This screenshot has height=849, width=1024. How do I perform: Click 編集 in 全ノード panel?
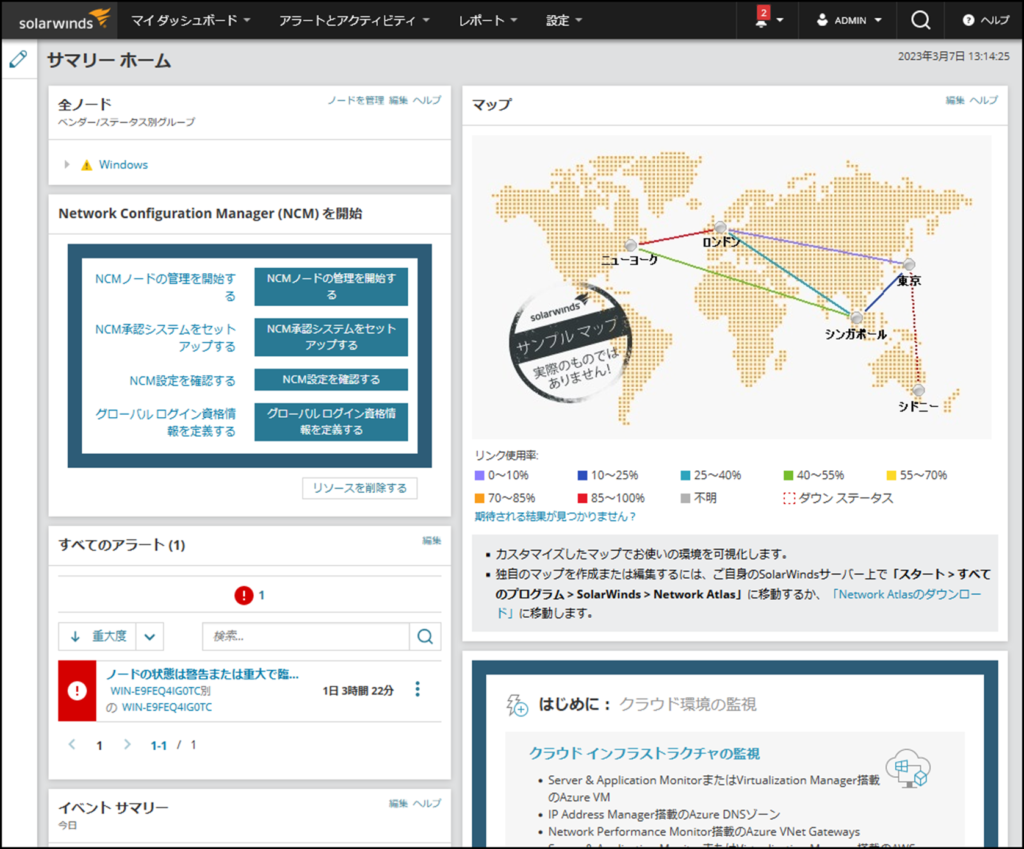pyautogui.click(x=398, y=100)
